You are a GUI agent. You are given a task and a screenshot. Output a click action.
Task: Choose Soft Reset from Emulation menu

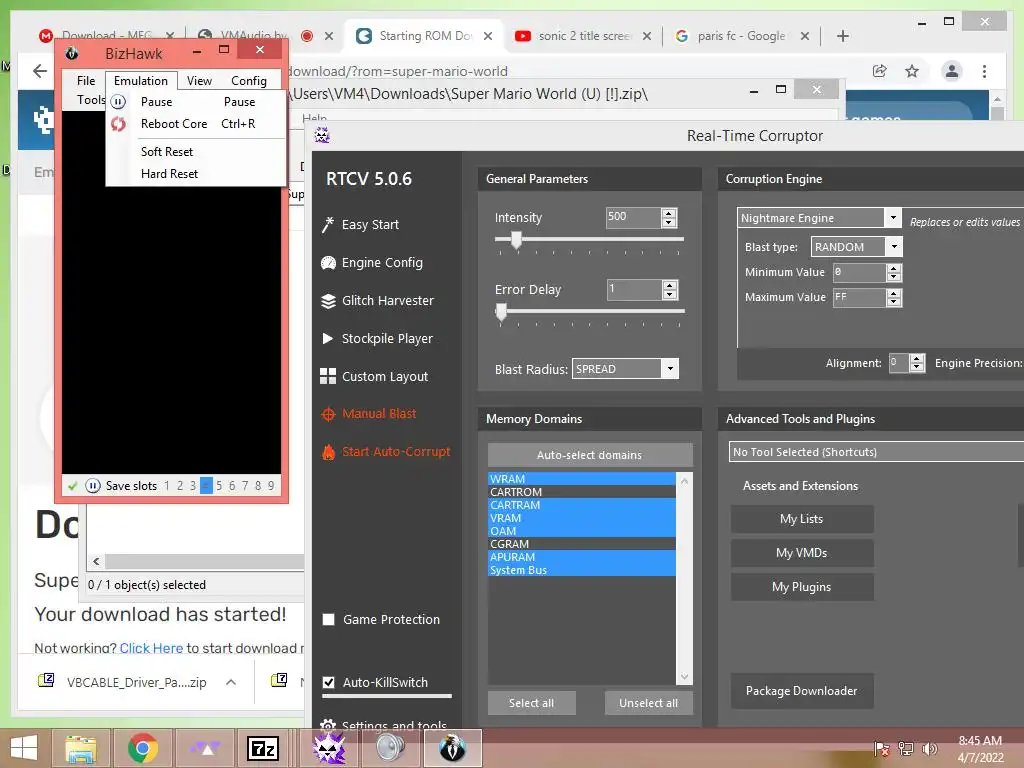195,152
